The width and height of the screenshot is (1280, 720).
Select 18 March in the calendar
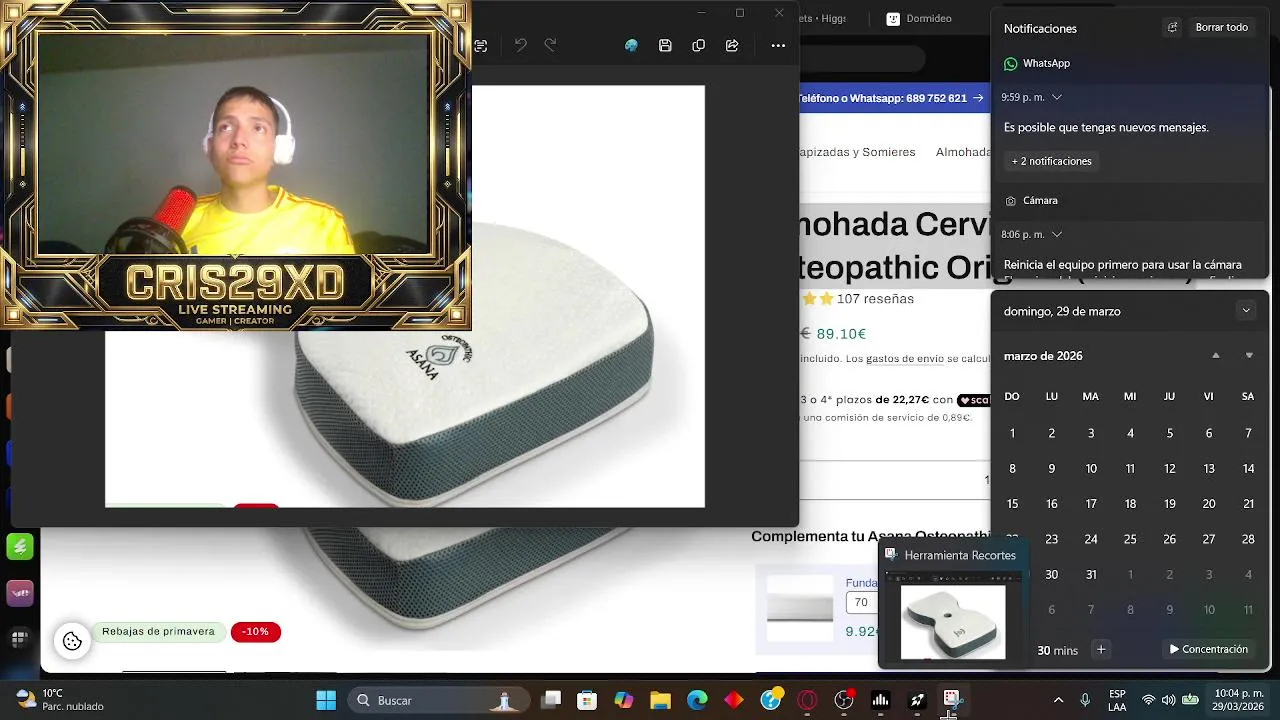[x=1130, y=504]
